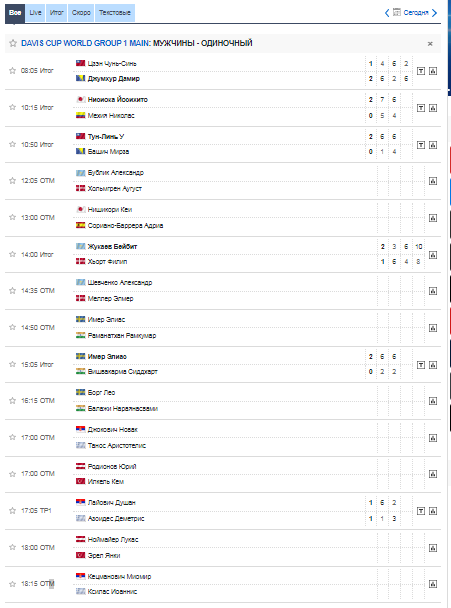Select the Текстовые tab
The image size is (451, 608).
(115, 13)
